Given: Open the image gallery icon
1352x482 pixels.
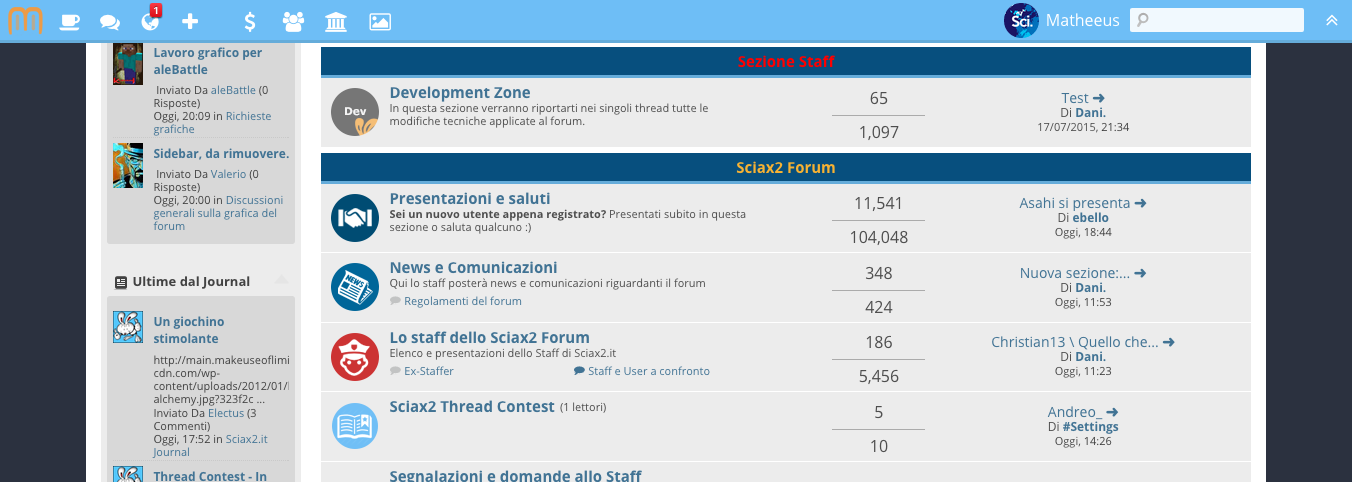Looking at the screenshot, I should coord(380,21).
